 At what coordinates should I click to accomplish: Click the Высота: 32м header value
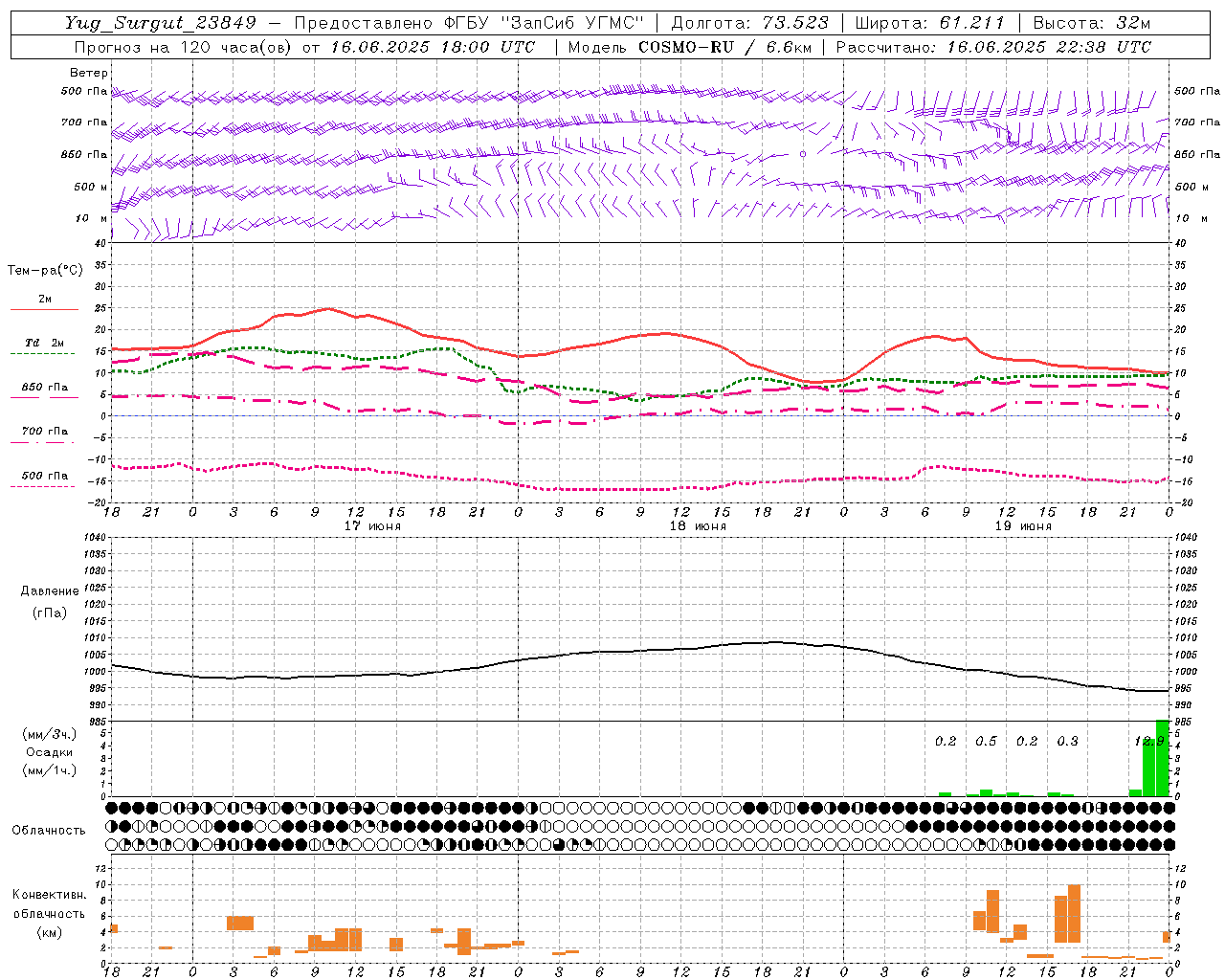coord(1091,23)
